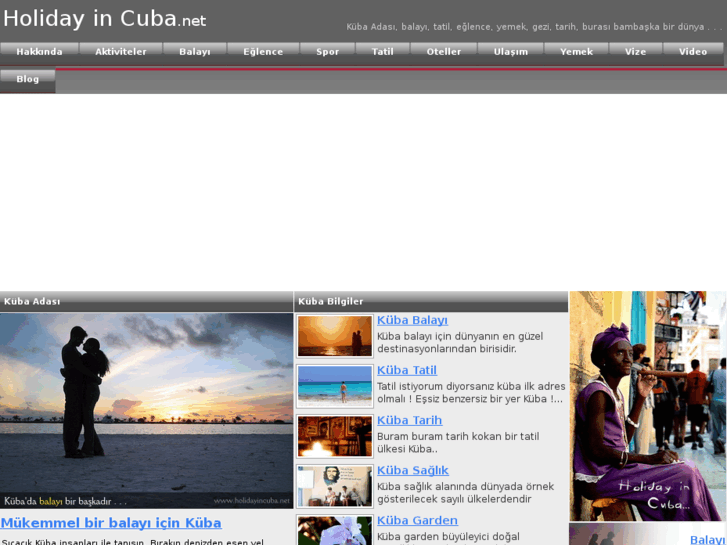
Task: Open the Video page
Action: pos(693,51)
